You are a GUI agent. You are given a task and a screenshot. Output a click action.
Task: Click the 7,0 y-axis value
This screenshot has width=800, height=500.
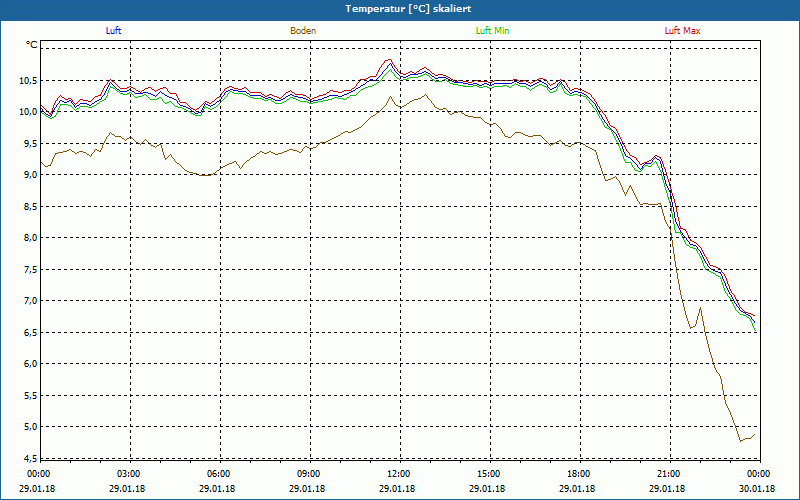[30, 301]
